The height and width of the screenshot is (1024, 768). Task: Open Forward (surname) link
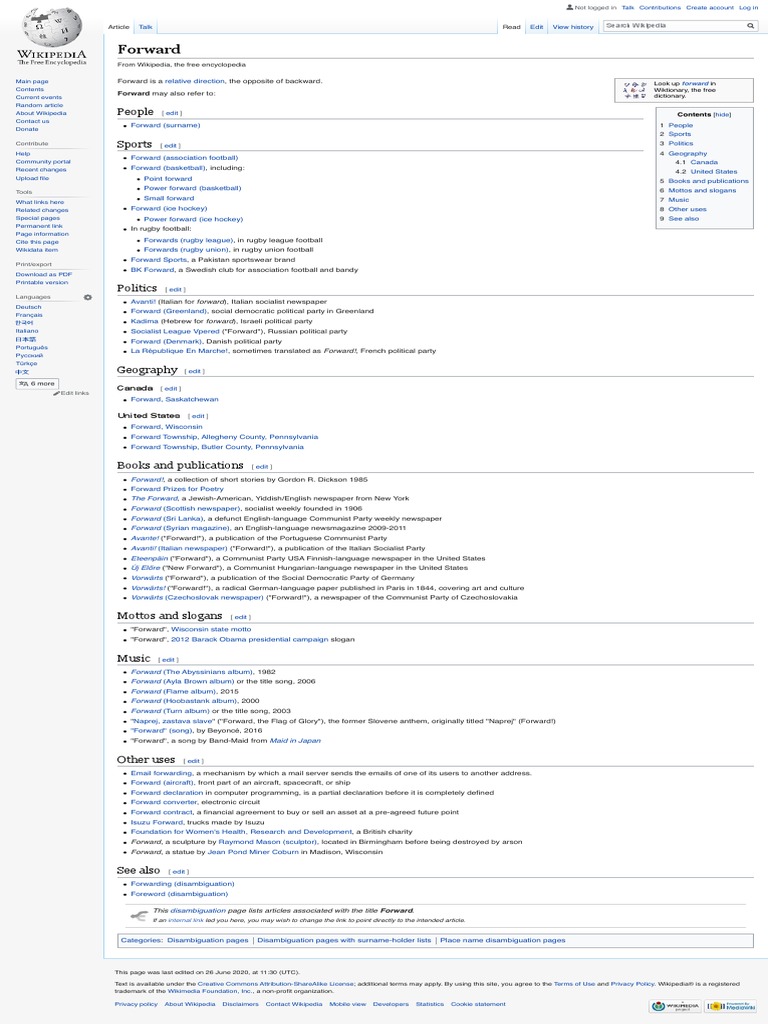tap(165, 125)
